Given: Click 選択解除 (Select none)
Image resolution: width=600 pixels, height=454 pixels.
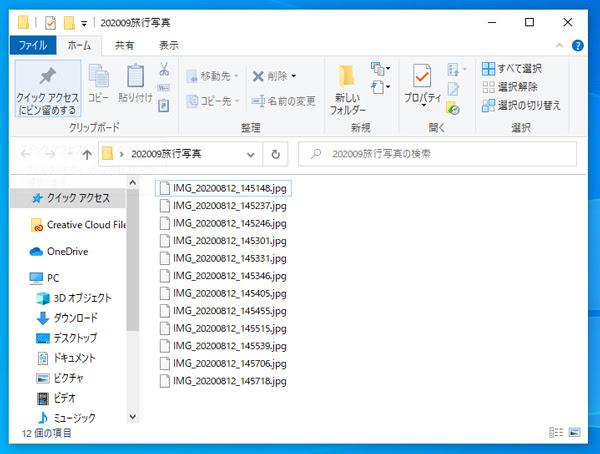Looking at the screenshot, I should 510,87.
